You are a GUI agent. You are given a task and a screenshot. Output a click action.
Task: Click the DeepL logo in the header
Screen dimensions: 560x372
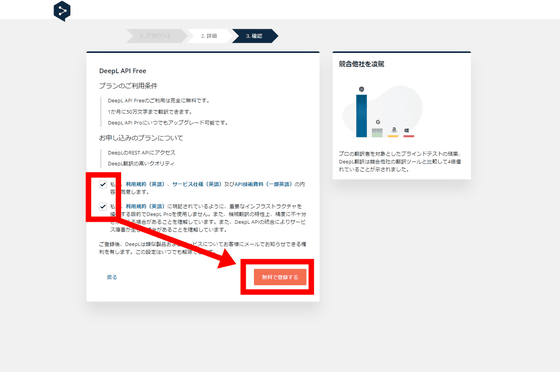62,11
